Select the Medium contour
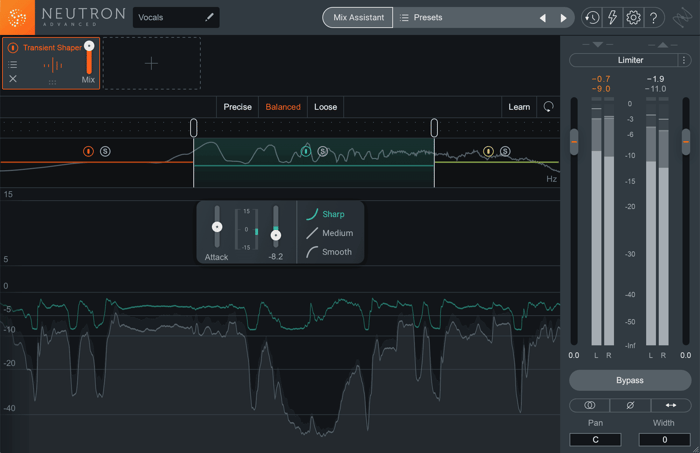 [330, 233]
